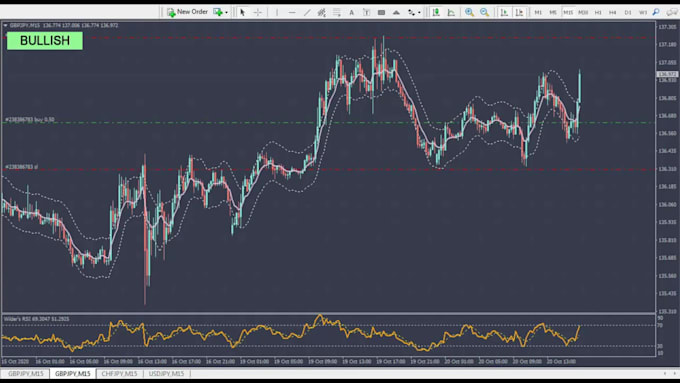Select the equidistant channel tool
The image size is (680, 383).
pos(321,13)
